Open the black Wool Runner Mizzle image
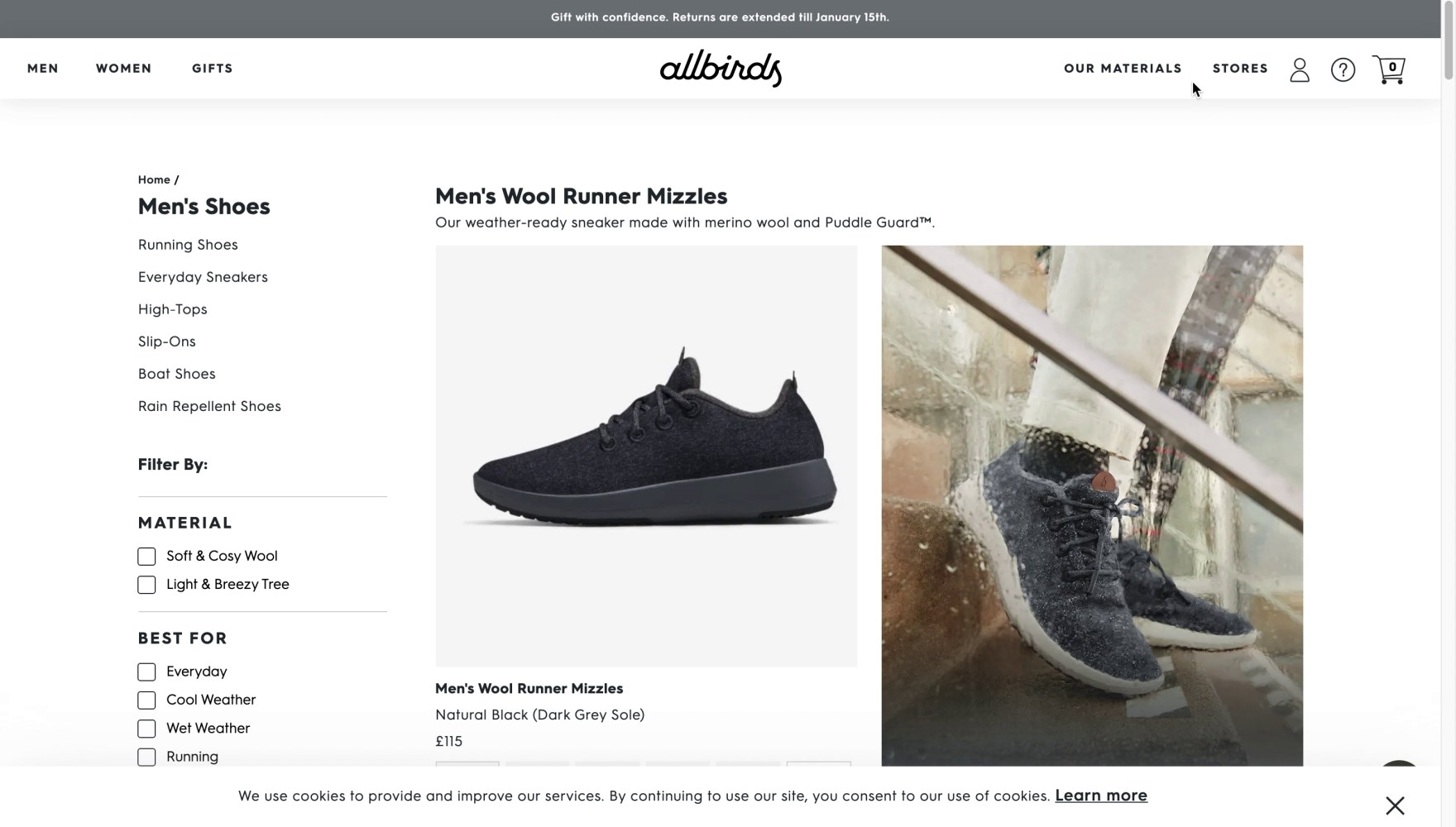 (646, 456)
